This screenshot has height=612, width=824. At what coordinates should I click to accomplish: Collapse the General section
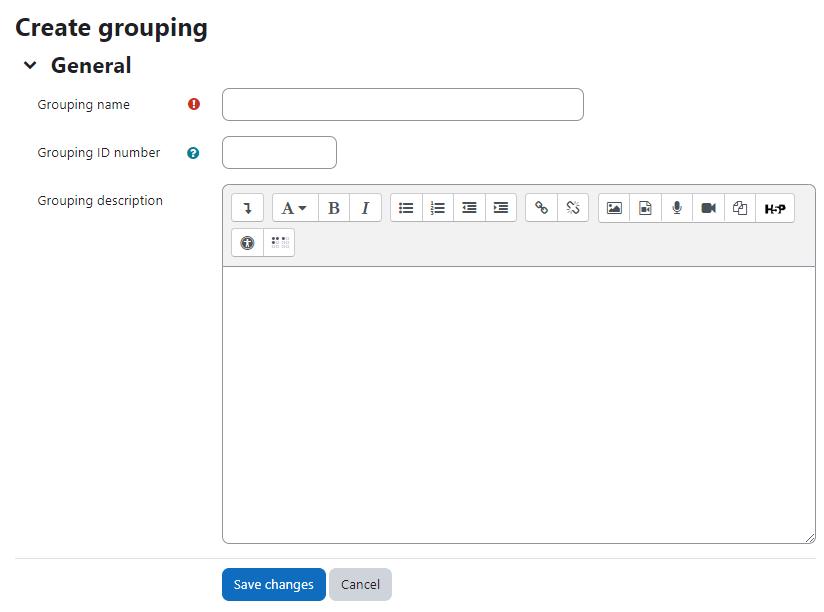click(x=30, y=66)
